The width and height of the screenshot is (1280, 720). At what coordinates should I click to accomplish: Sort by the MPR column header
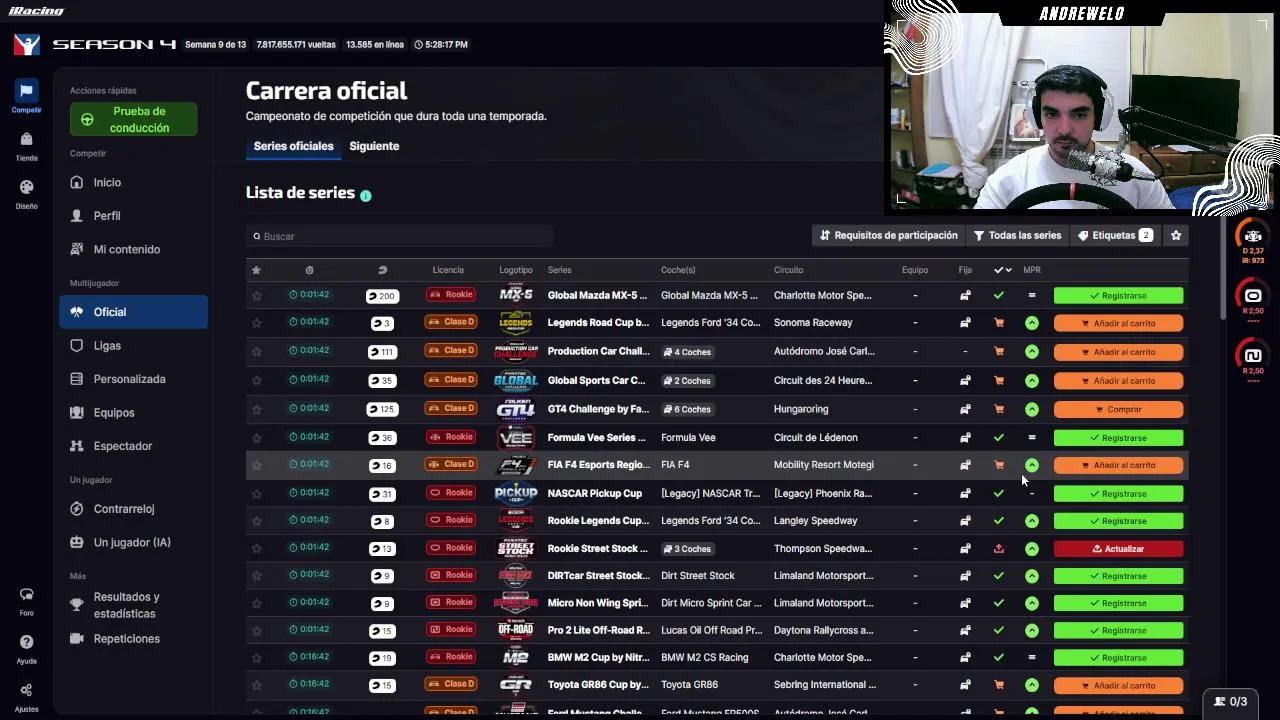point(1032,270)
